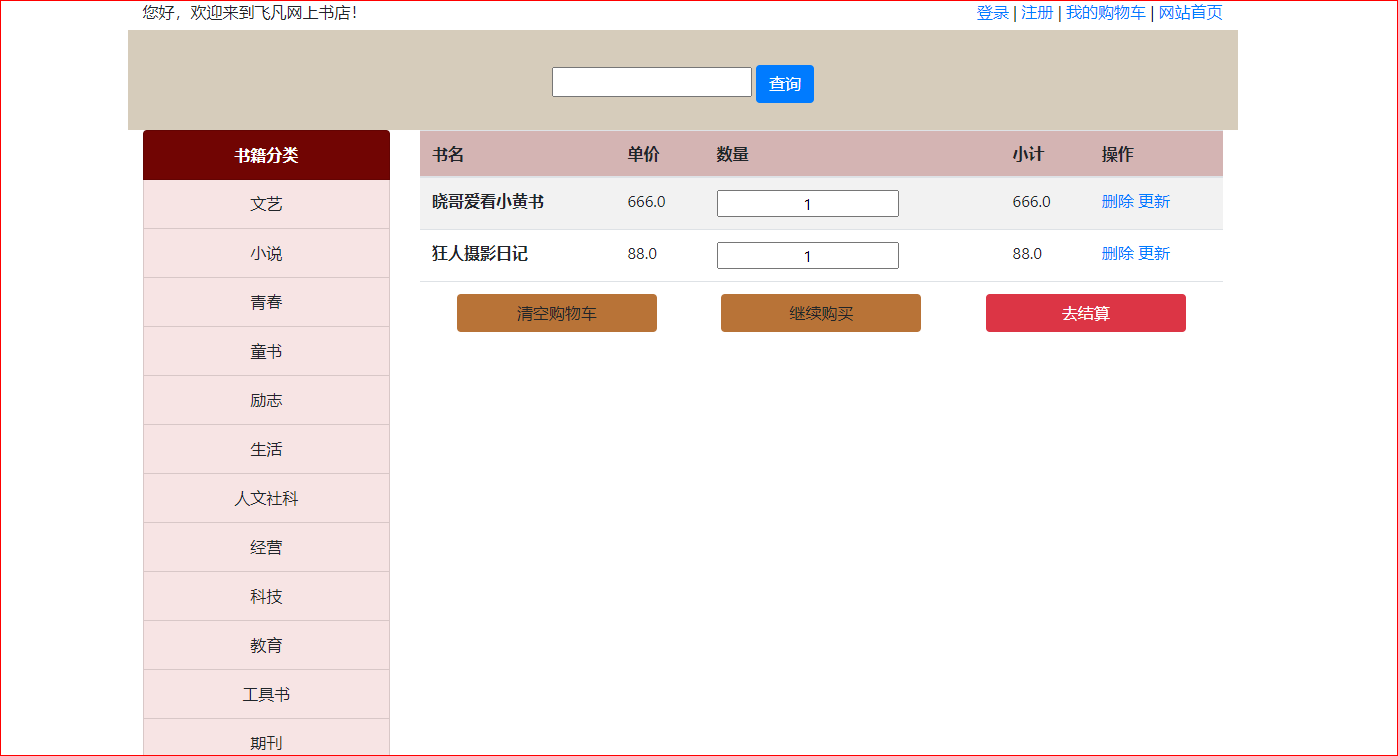The width and height of the screenshot is (1398, 756).
Task: Click the 小计 column header
Action: tap(1028, 154)
